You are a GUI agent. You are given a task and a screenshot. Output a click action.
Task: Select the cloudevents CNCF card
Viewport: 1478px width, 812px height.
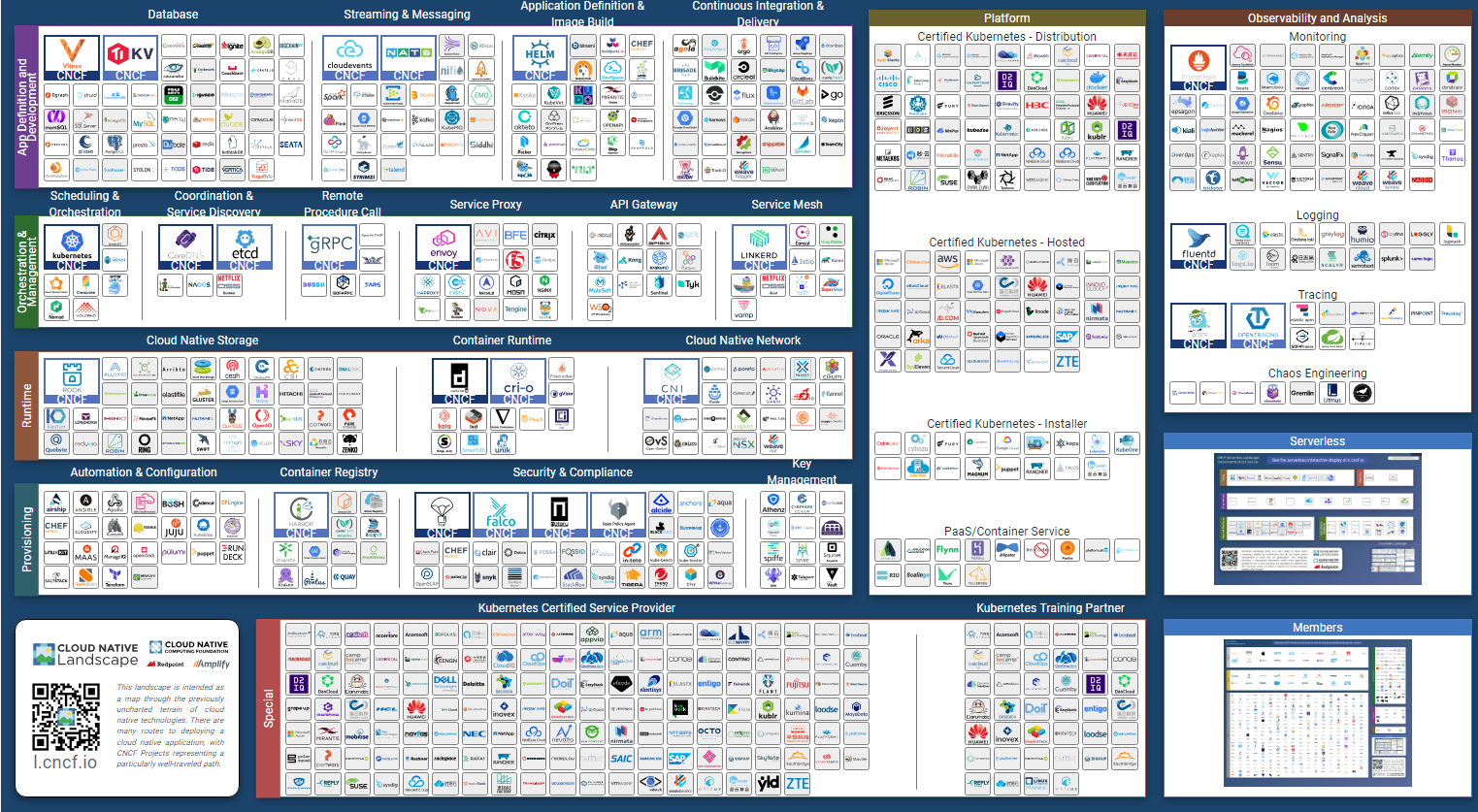point(350,58)
